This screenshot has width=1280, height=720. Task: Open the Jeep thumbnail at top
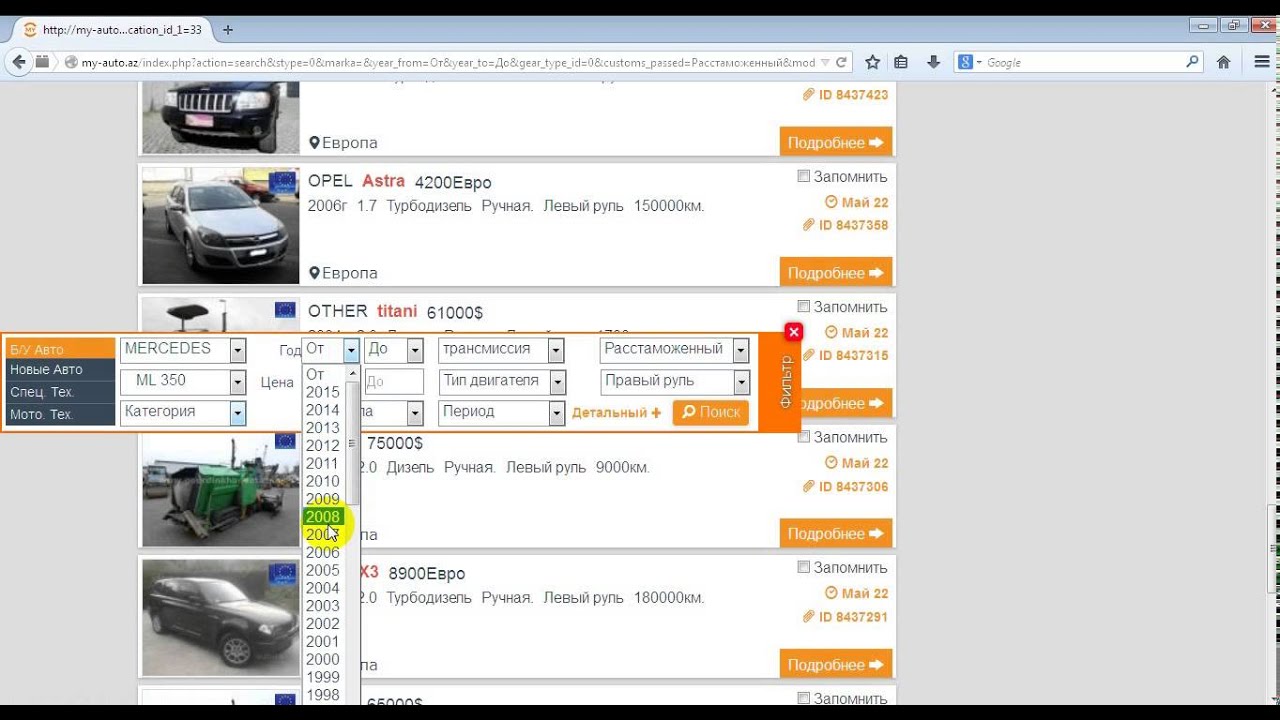[220, 120]
